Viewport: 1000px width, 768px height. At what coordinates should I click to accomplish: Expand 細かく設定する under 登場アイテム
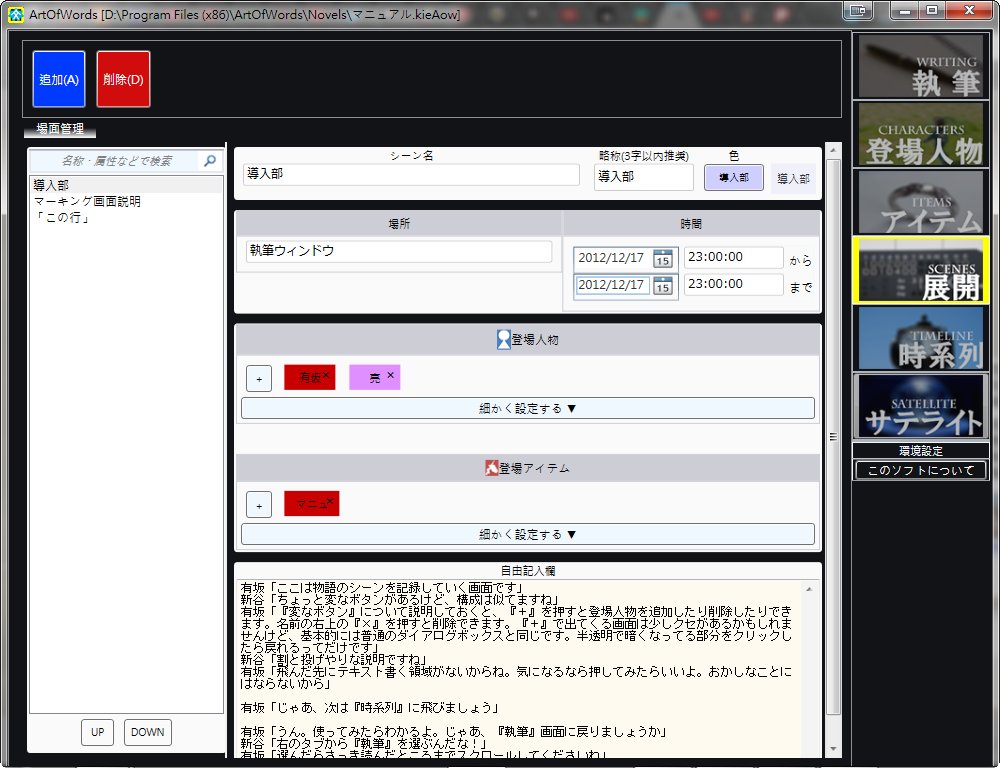(x=527, y=535)
